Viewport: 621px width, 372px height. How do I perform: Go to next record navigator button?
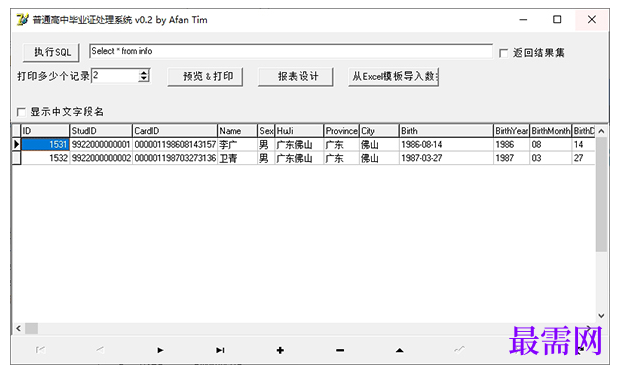pos(160,350)
